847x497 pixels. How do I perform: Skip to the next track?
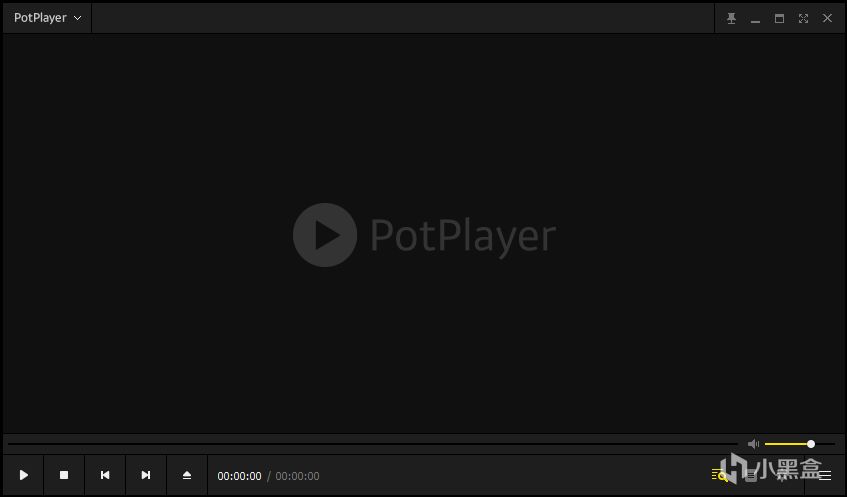coord(146,475)
